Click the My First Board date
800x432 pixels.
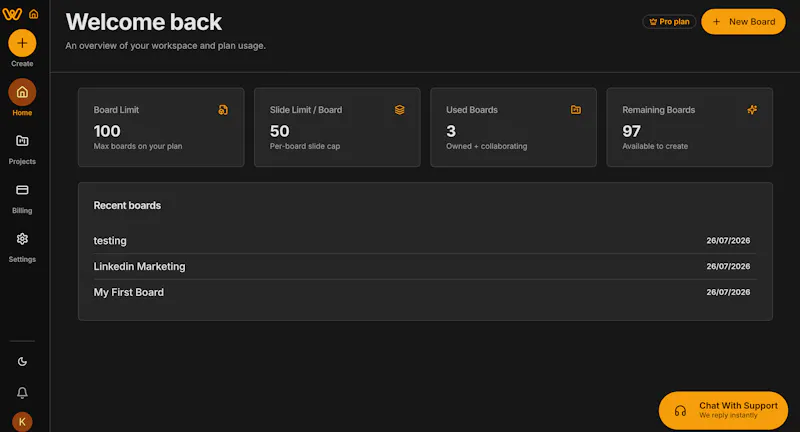[x=728, y=292]
